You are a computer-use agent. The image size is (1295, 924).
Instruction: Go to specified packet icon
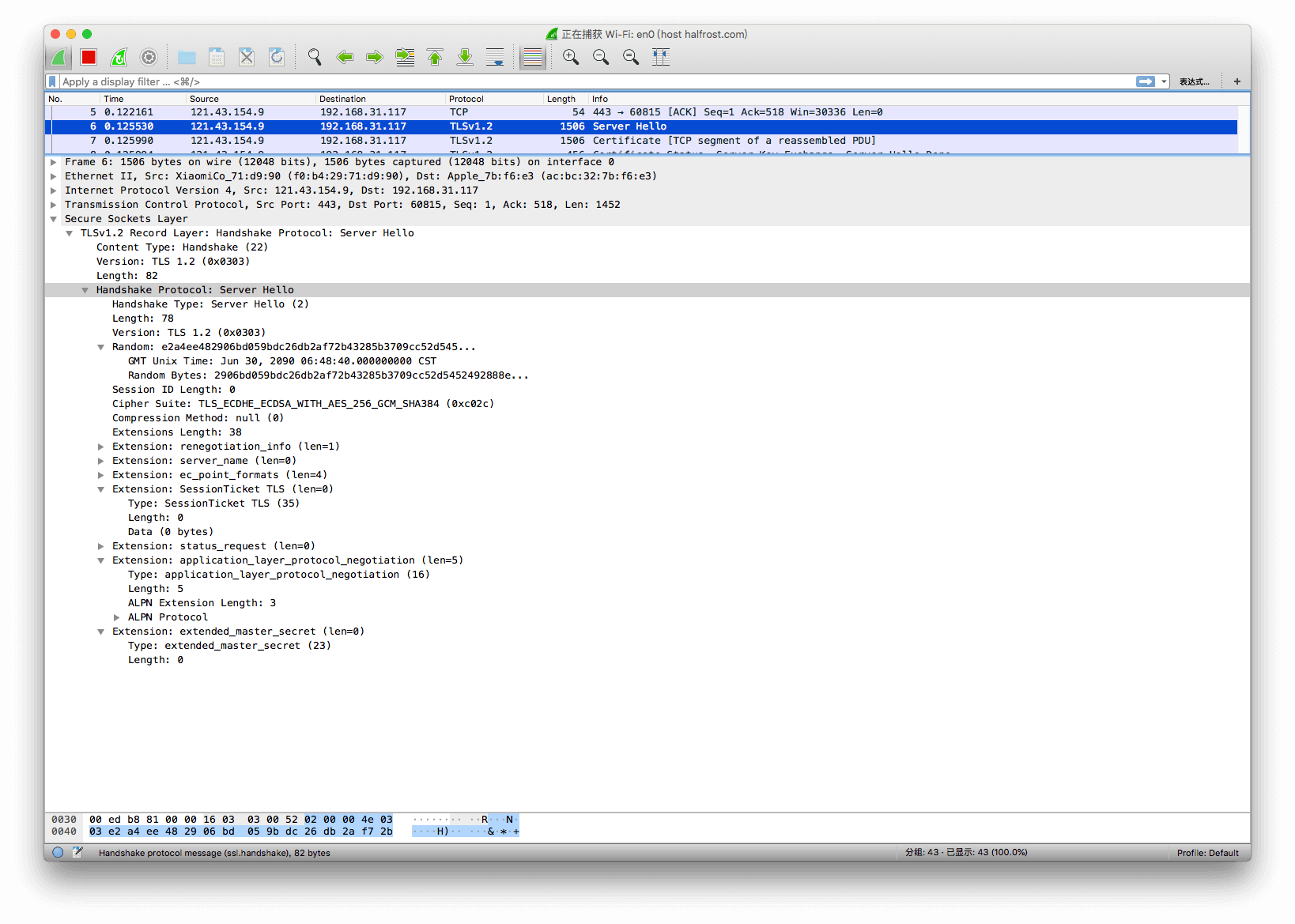(405, 57)
